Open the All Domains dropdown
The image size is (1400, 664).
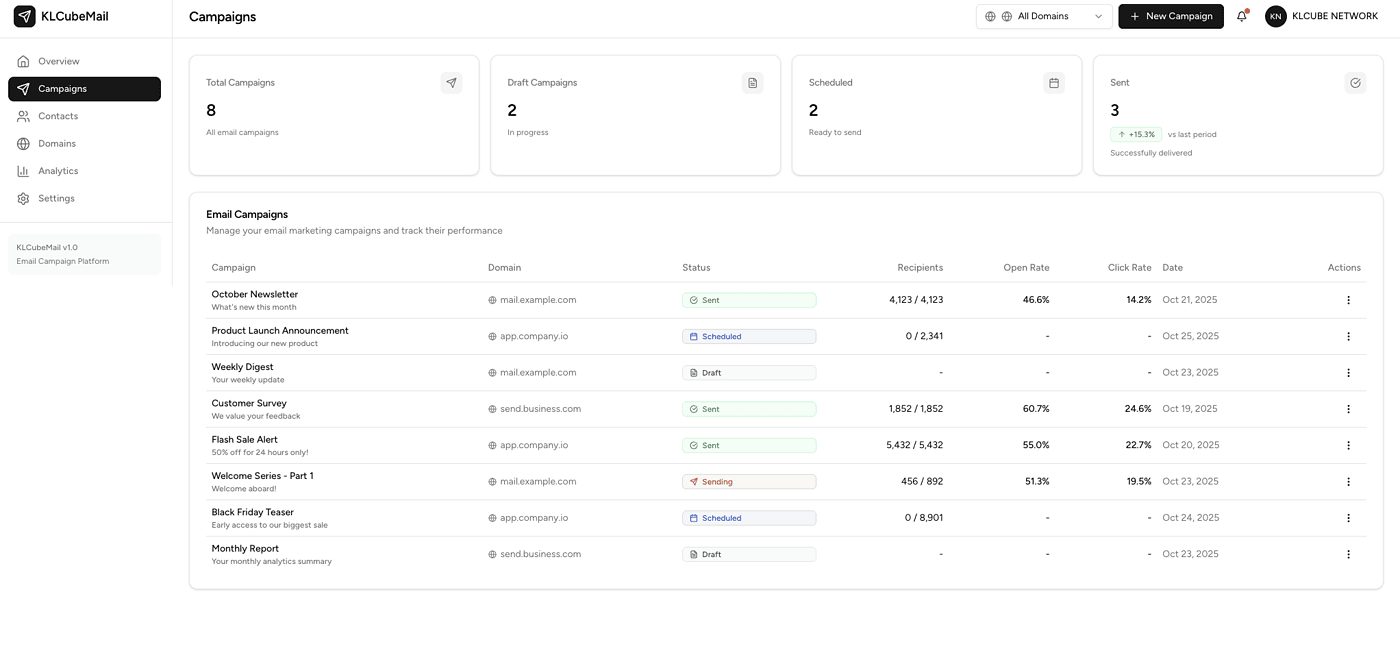click(1044, 16)
